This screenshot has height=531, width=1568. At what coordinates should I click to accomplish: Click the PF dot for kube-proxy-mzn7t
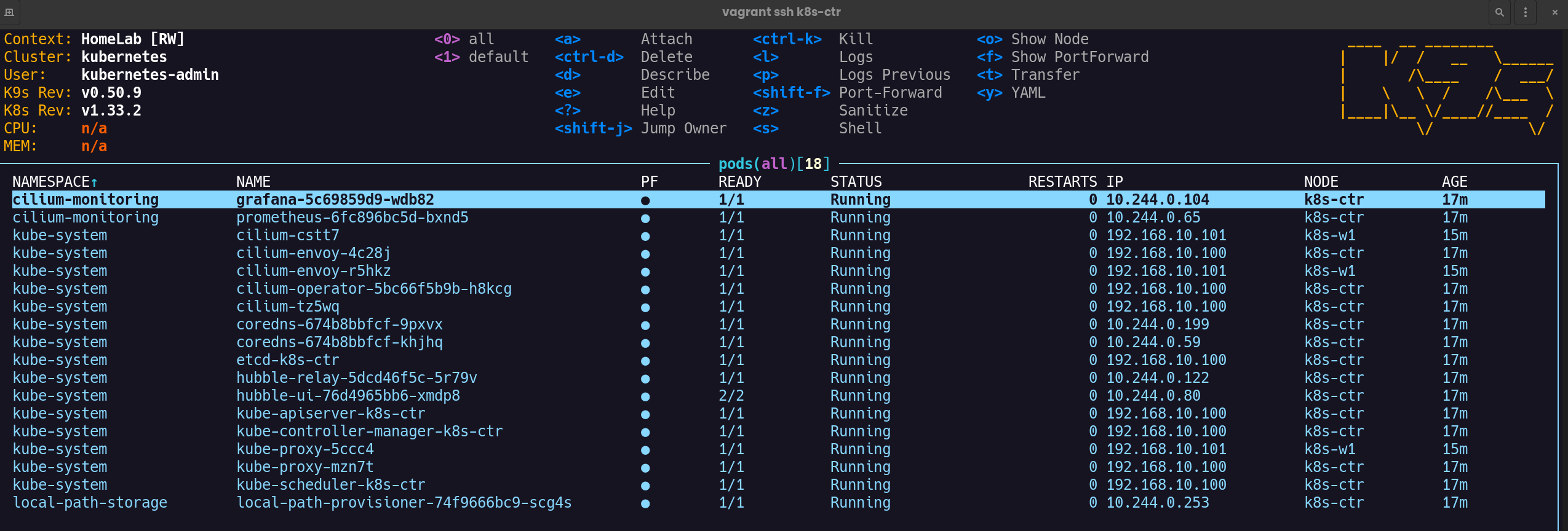[645, 468]
